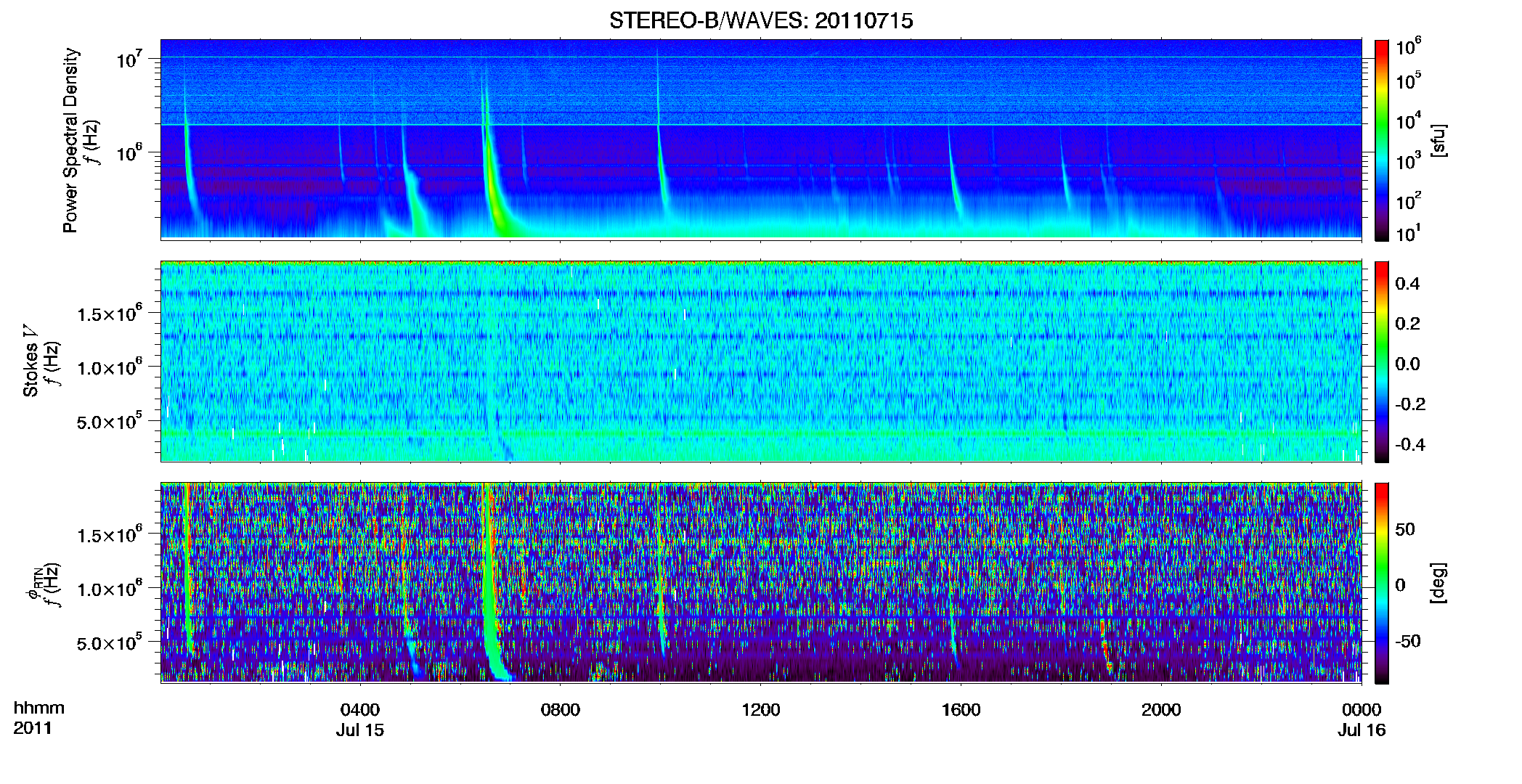The width and height of the screenshot is (1522, 784).
Task: Click the plot title STEREO-B/WAVES: 20110715
Action: (x=761, y=20)
